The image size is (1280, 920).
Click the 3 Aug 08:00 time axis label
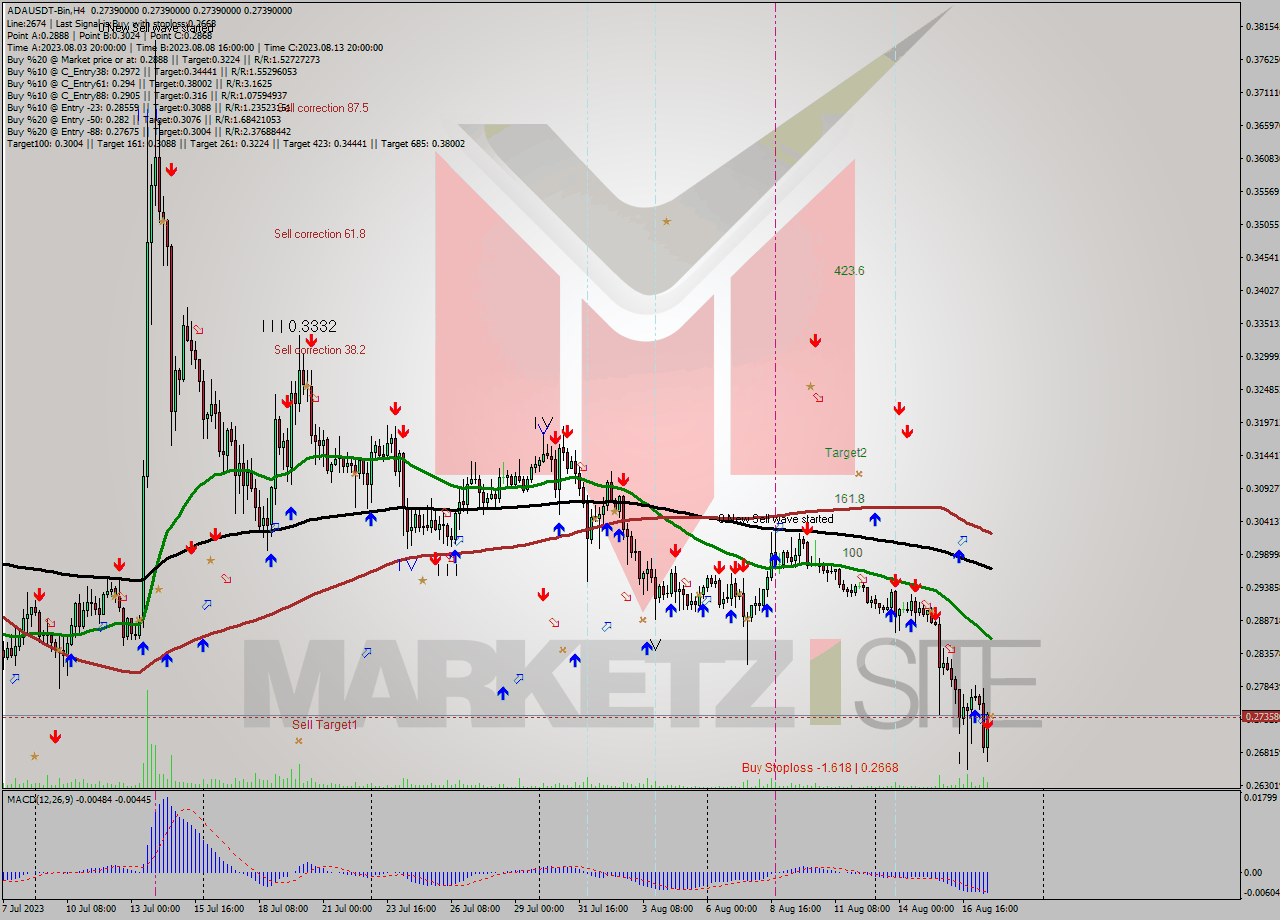[x=667, y=909]
